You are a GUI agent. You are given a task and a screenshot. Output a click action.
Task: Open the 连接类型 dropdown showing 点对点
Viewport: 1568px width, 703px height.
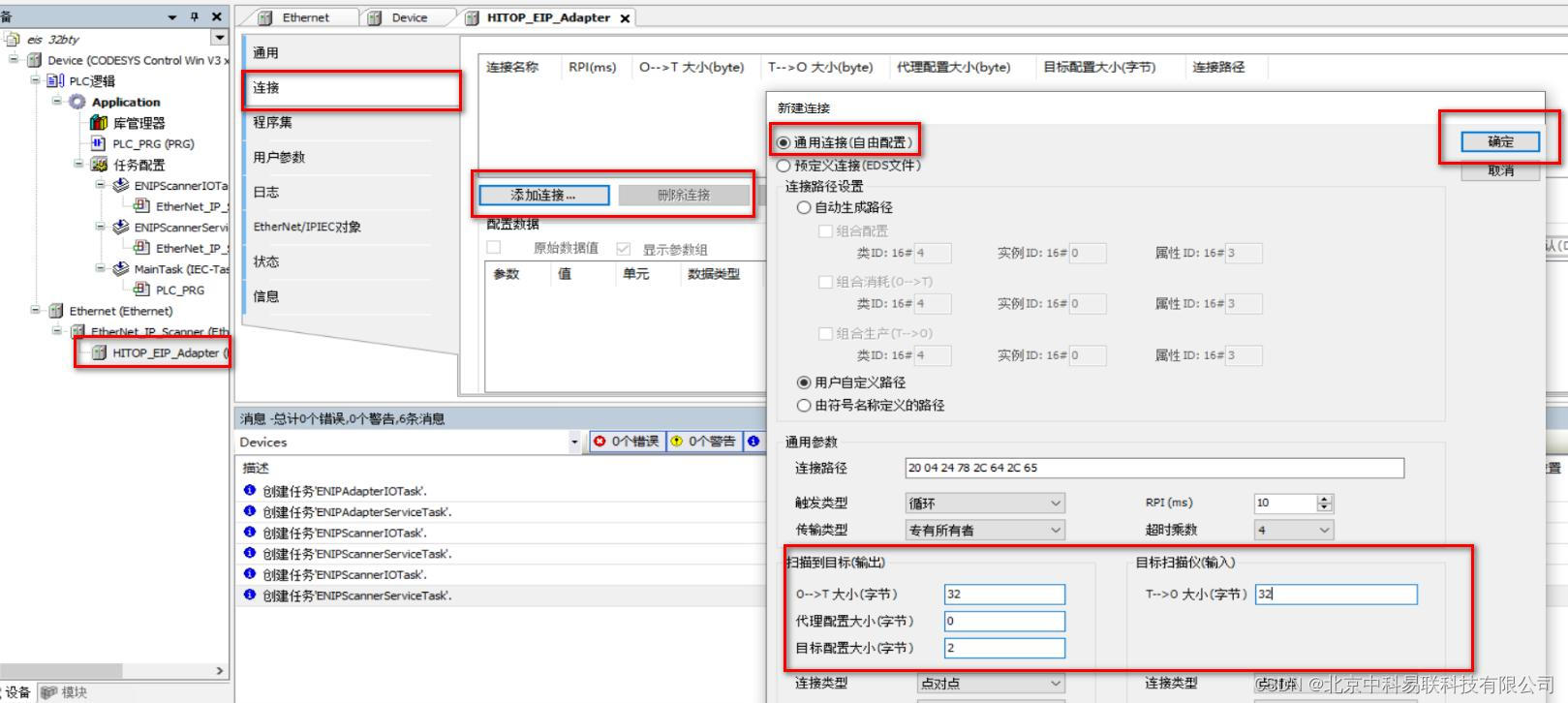pos(991,683)
